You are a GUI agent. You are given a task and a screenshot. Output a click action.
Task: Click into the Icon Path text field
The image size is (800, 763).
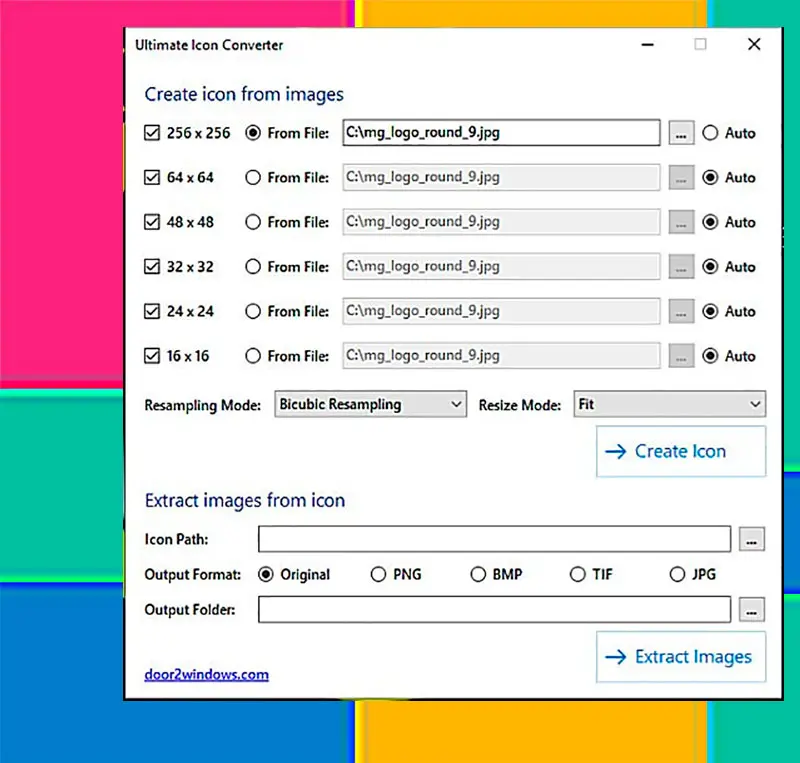click(x=494, y=539)
